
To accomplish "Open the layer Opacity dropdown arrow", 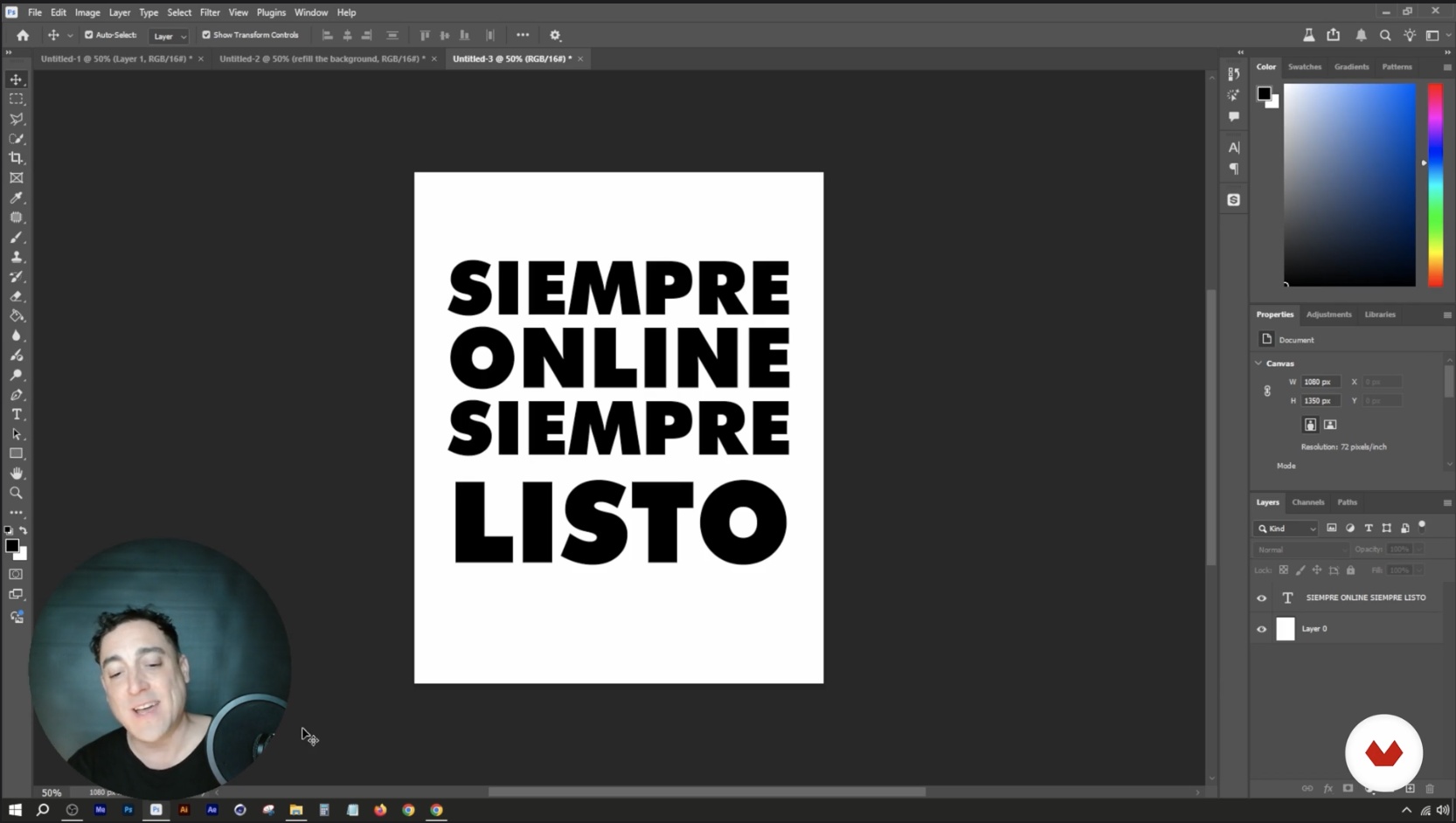I will pos(1418,550).
